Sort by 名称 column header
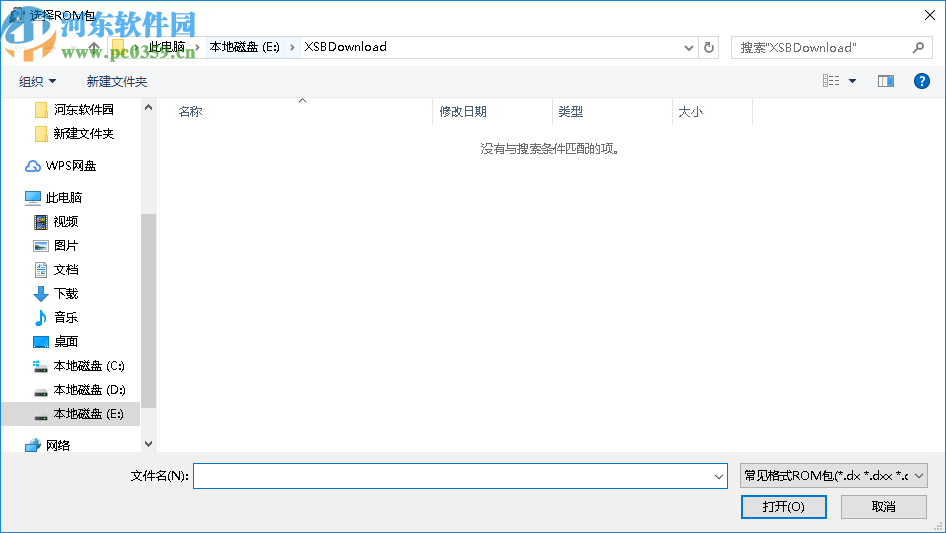Image resolution: width=946 pixels, height=533 pixels. pos(191,112)
